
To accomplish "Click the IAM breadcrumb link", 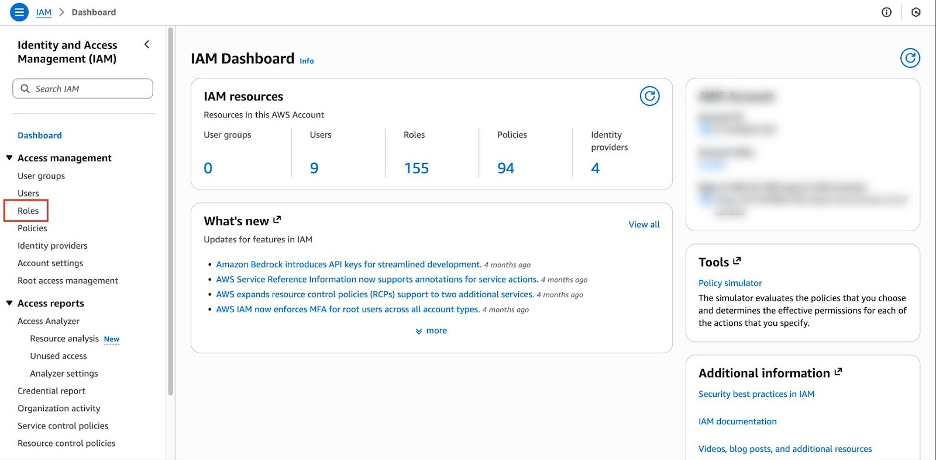I will (44, 12).
